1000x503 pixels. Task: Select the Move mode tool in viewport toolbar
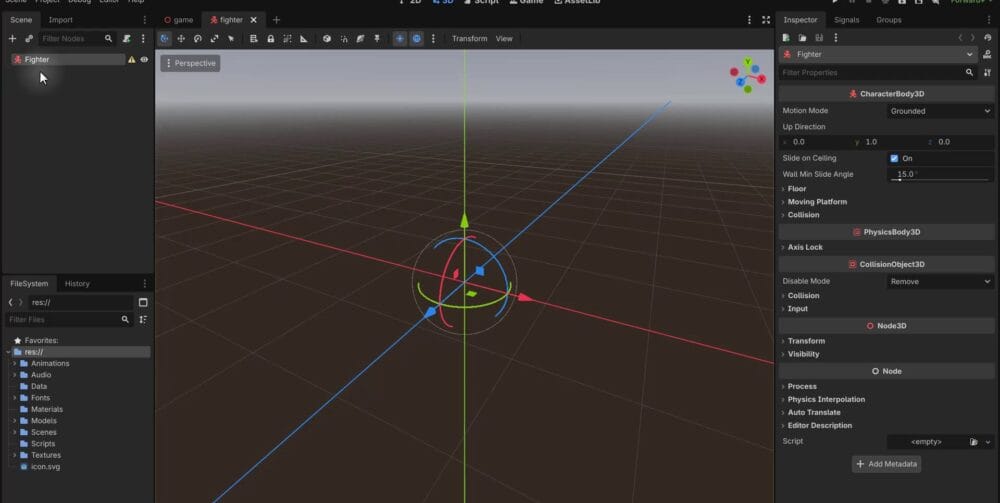click(x=181, y=39)
